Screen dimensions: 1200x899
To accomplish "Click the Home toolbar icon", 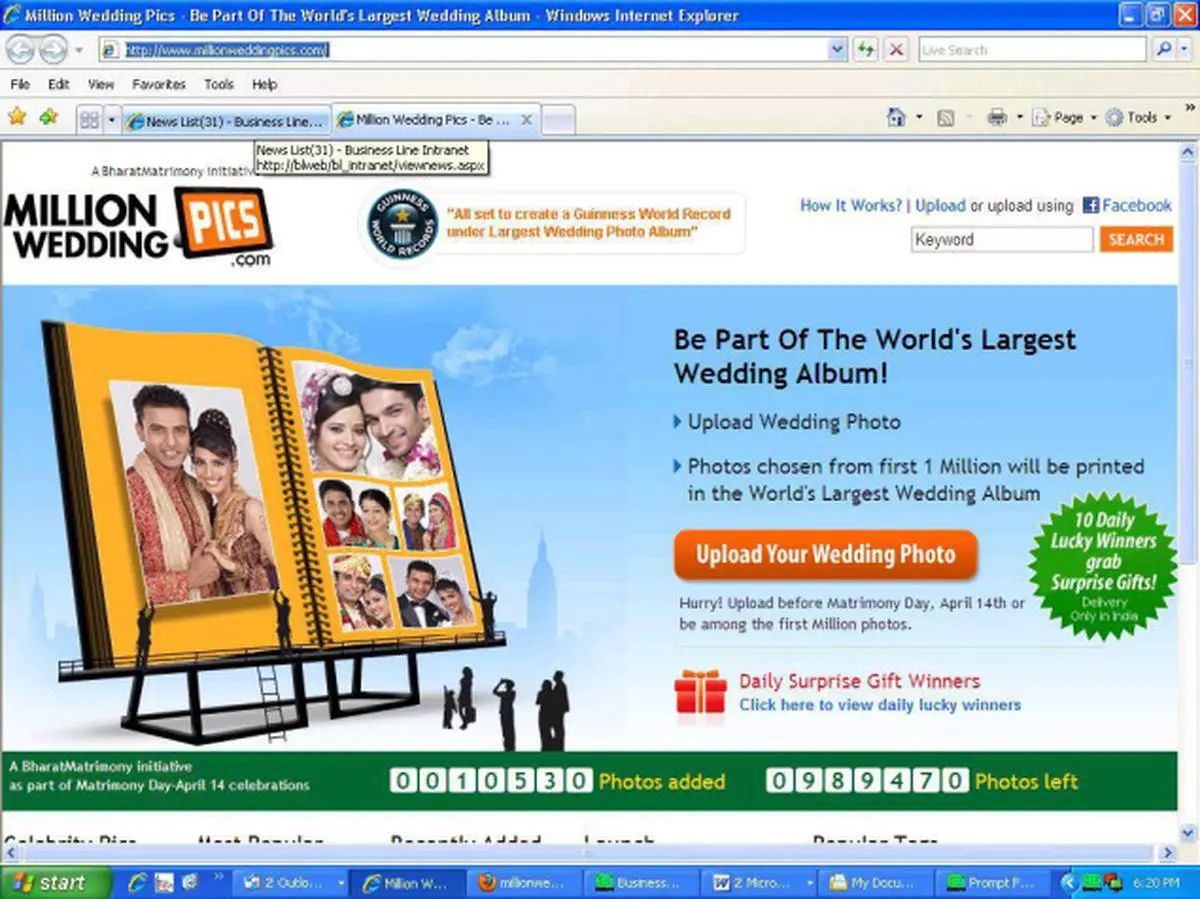I will [x=896, y=118].
